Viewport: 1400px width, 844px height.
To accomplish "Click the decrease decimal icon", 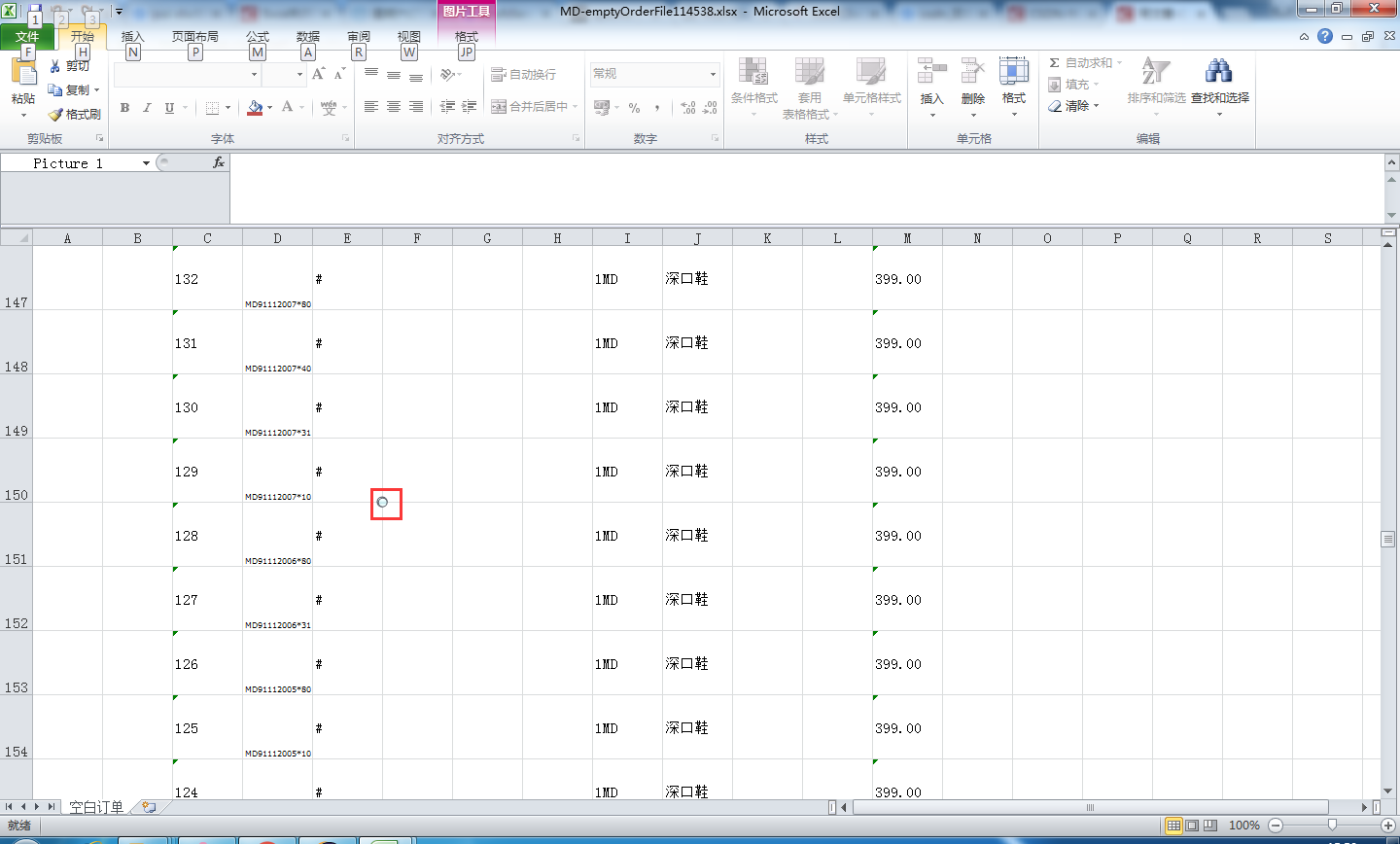I will (710, 107).
